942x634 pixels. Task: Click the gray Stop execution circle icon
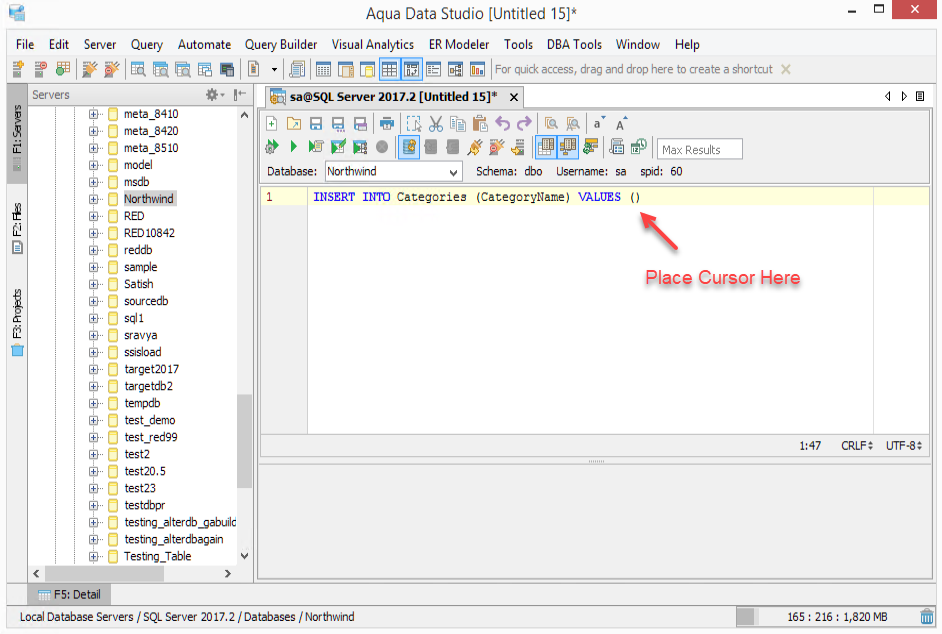tap(382, 147)
